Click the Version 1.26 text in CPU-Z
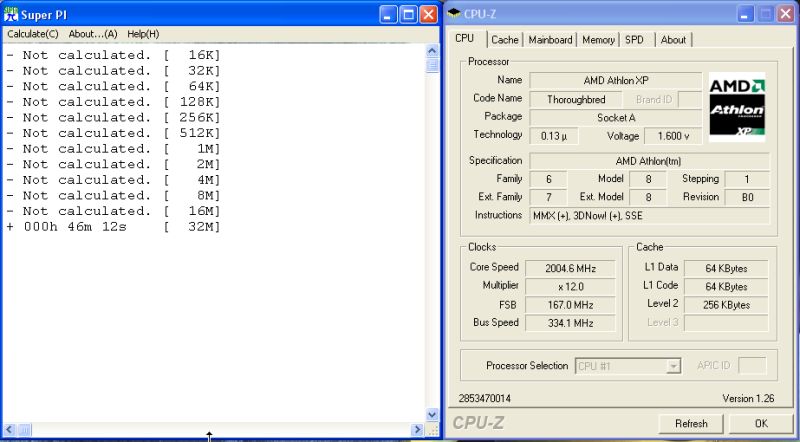The height and width of the screenshot is (442, 800). point(748,399)
